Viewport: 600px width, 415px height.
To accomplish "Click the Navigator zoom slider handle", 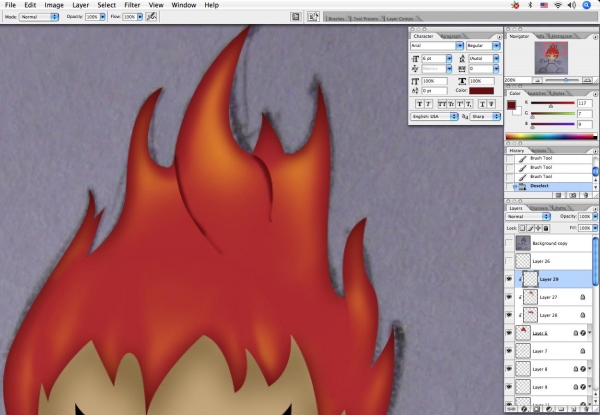I will point(566,80).
